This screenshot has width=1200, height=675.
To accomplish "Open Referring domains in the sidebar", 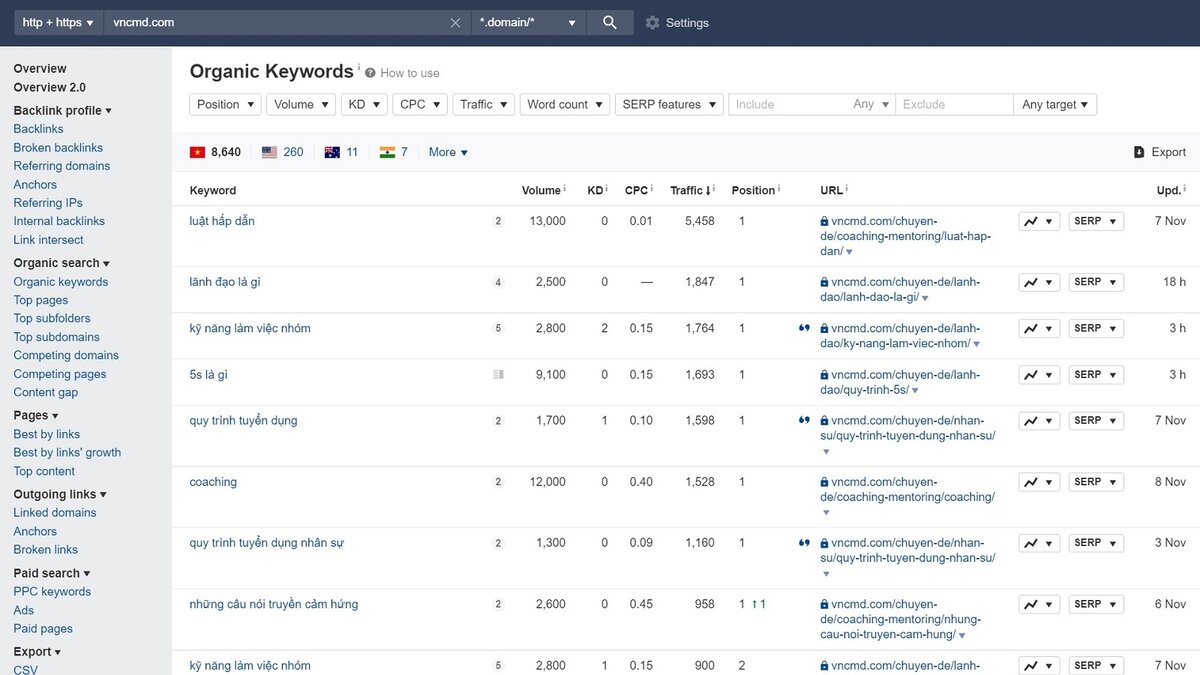I will tap(62, 166).
